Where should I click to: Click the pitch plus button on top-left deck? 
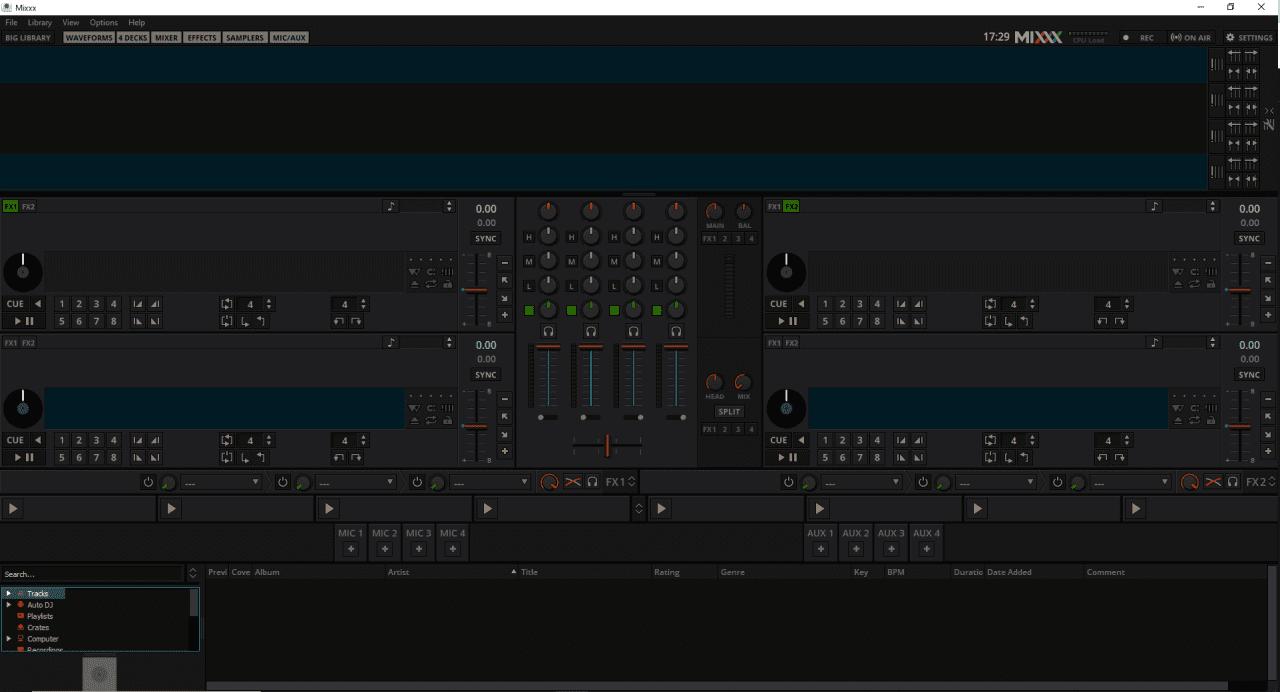tap(505, 315)
